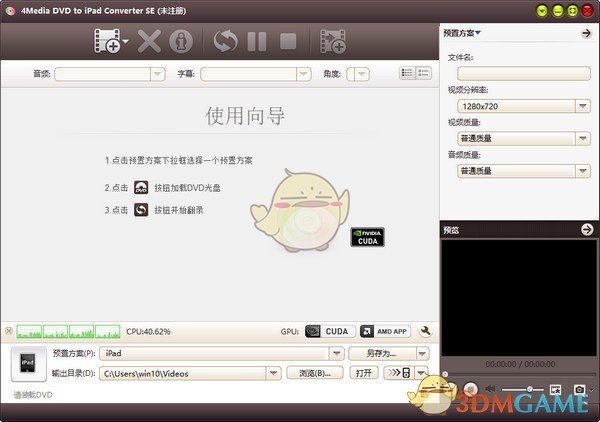Close the CPU usage bar with its small x
Viewport: 600px width, 422px height.
pos(9,331)
